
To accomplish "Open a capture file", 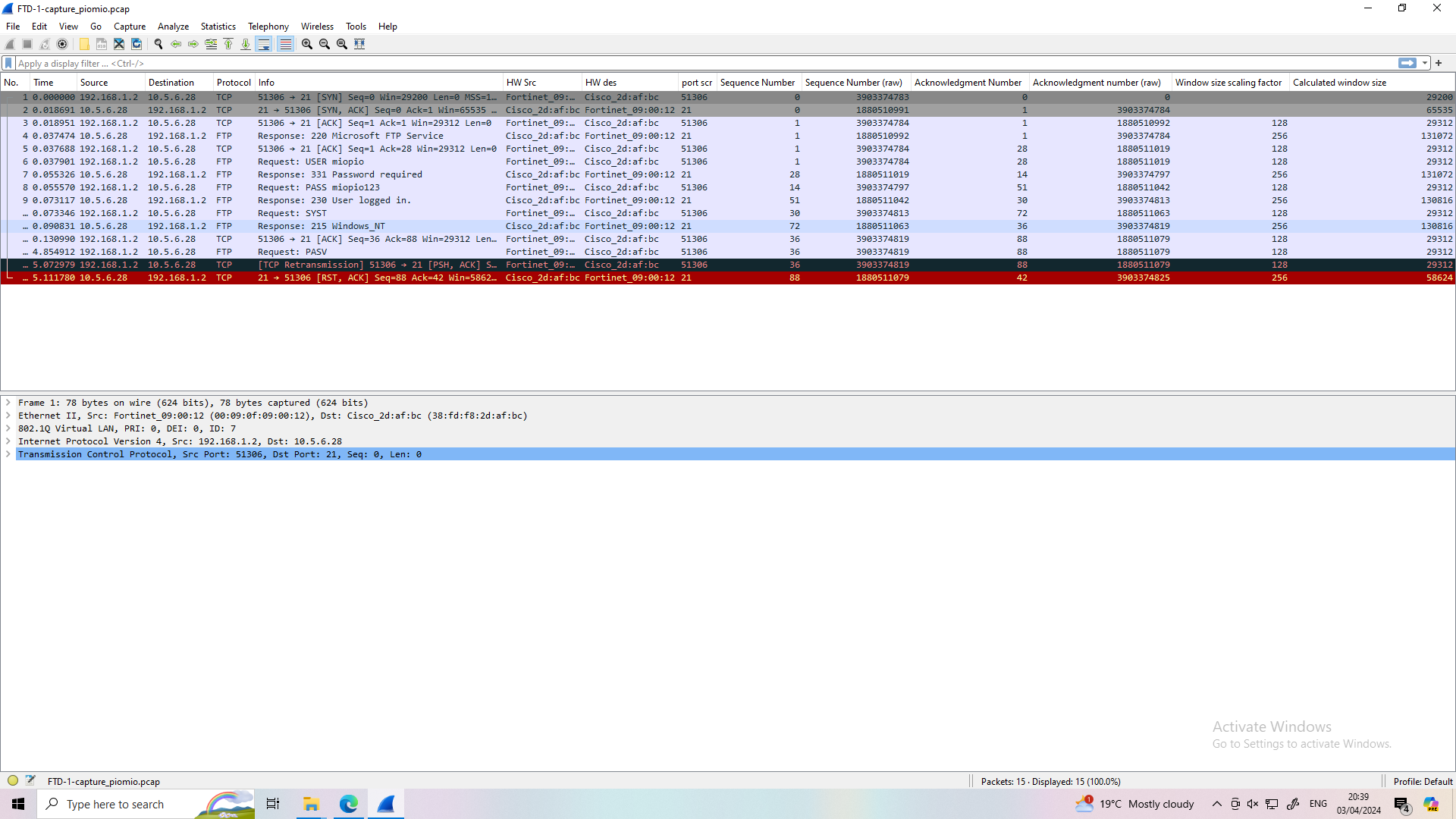I will point(83,44).
